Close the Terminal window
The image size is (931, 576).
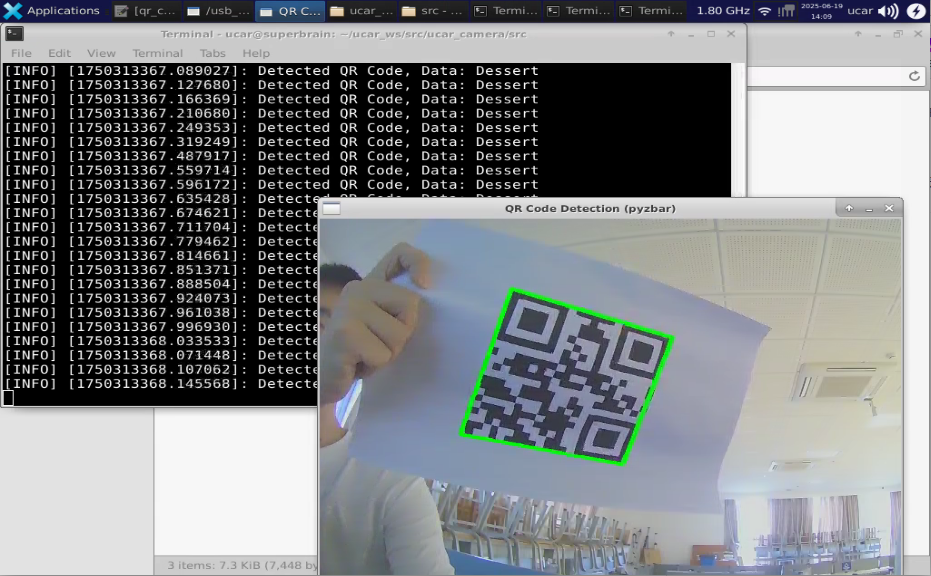pos(731,34)
